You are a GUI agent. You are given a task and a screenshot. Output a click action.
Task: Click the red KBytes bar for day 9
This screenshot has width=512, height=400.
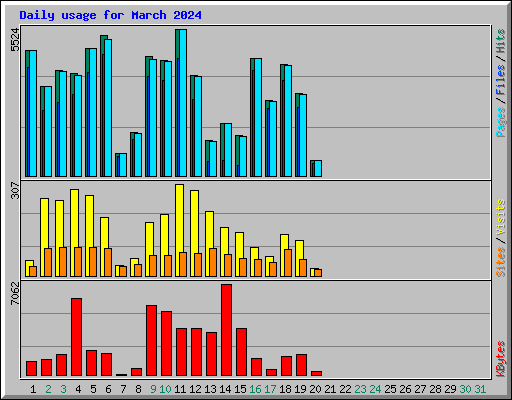point(151,341)
